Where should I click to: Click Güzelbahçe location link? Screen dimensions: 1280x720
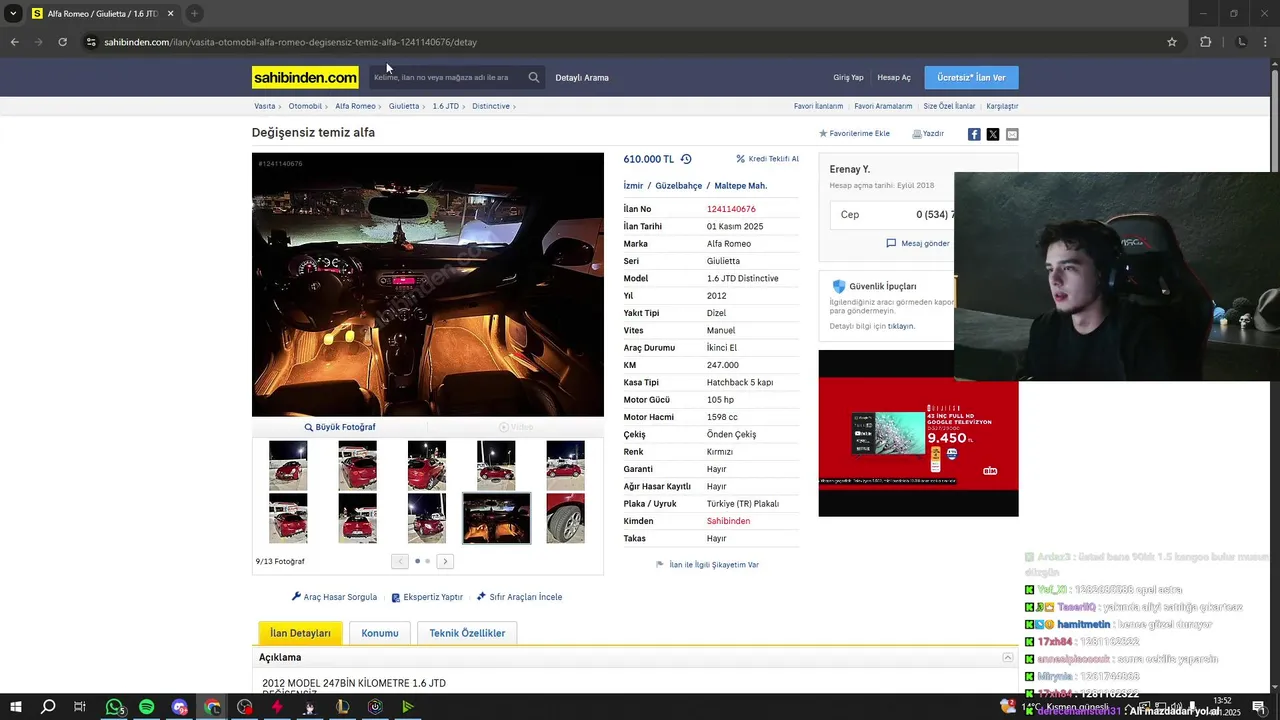click(x=679, y=186)
